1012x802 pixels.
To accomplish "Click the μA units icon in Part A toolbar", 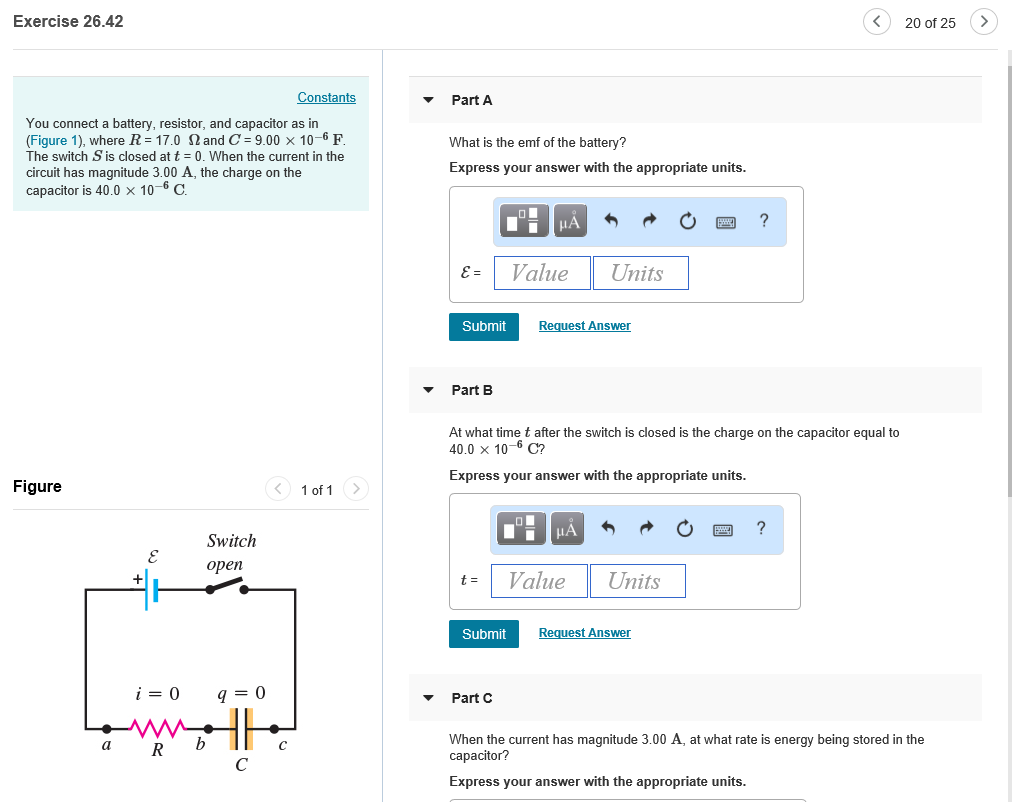I will pos(569,220).
